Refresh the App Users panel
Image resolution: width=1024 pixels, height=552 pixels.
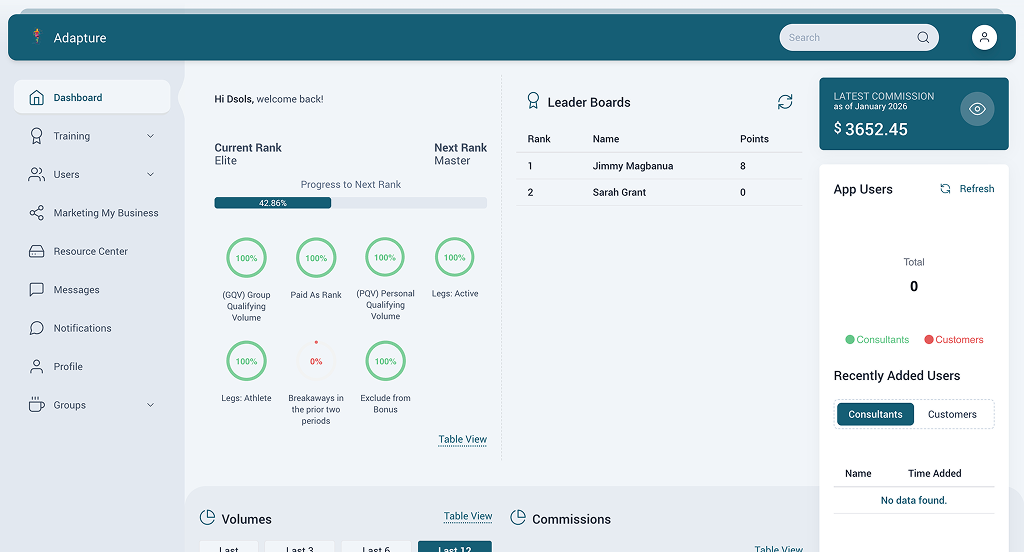[967, 189]
